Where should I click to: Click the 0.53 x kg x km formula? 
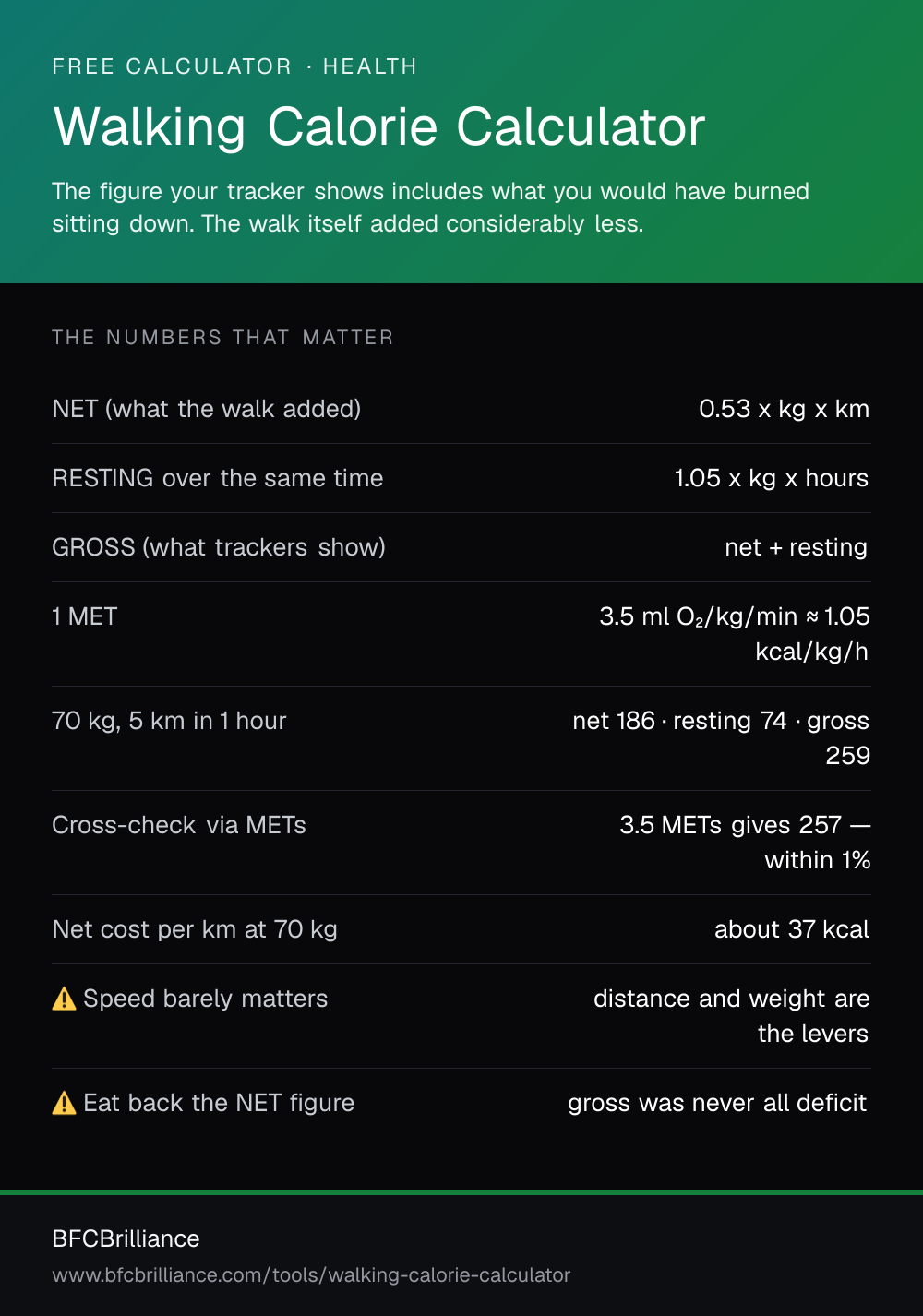click(x=784, y=409)
